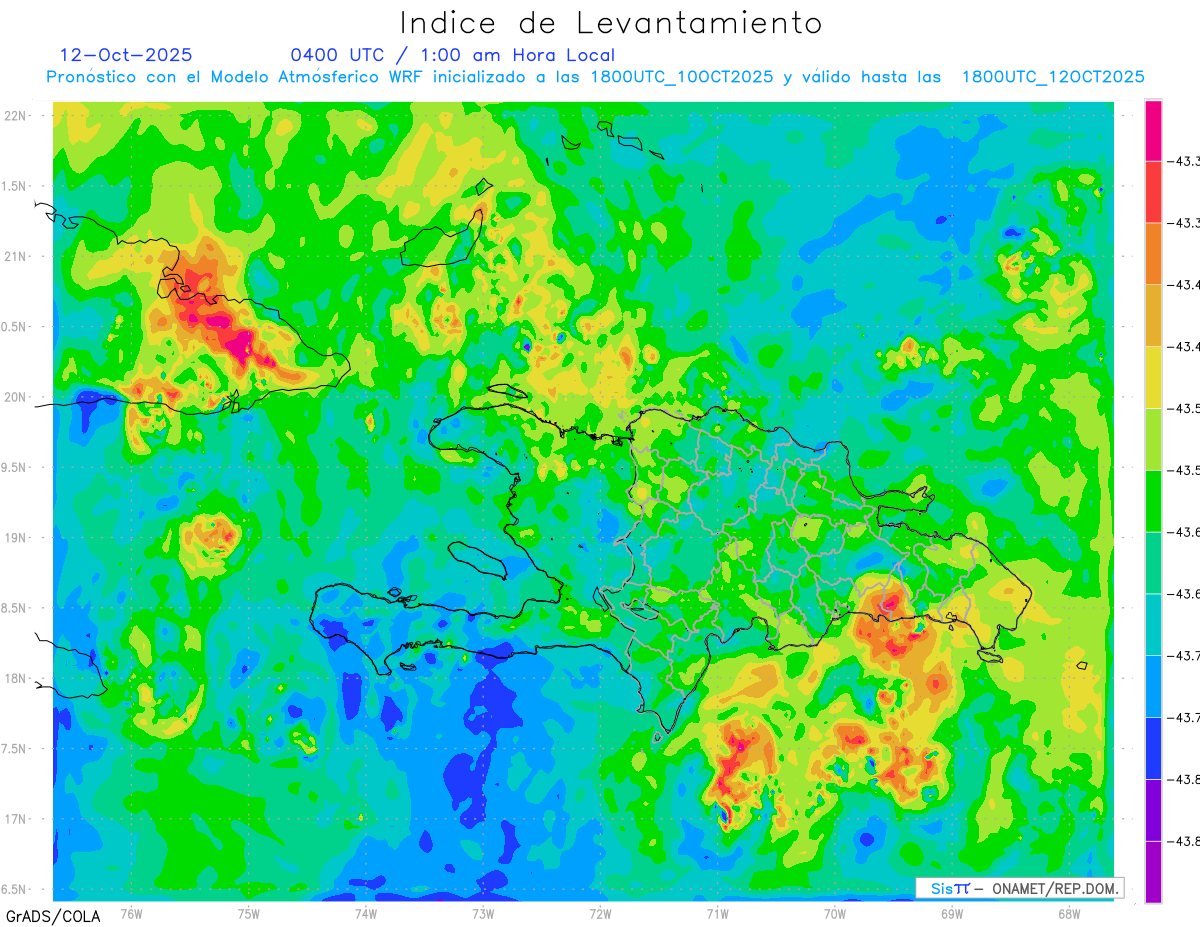
Task: Click the red swatch in the color bar
Action: click(1153, 191)
